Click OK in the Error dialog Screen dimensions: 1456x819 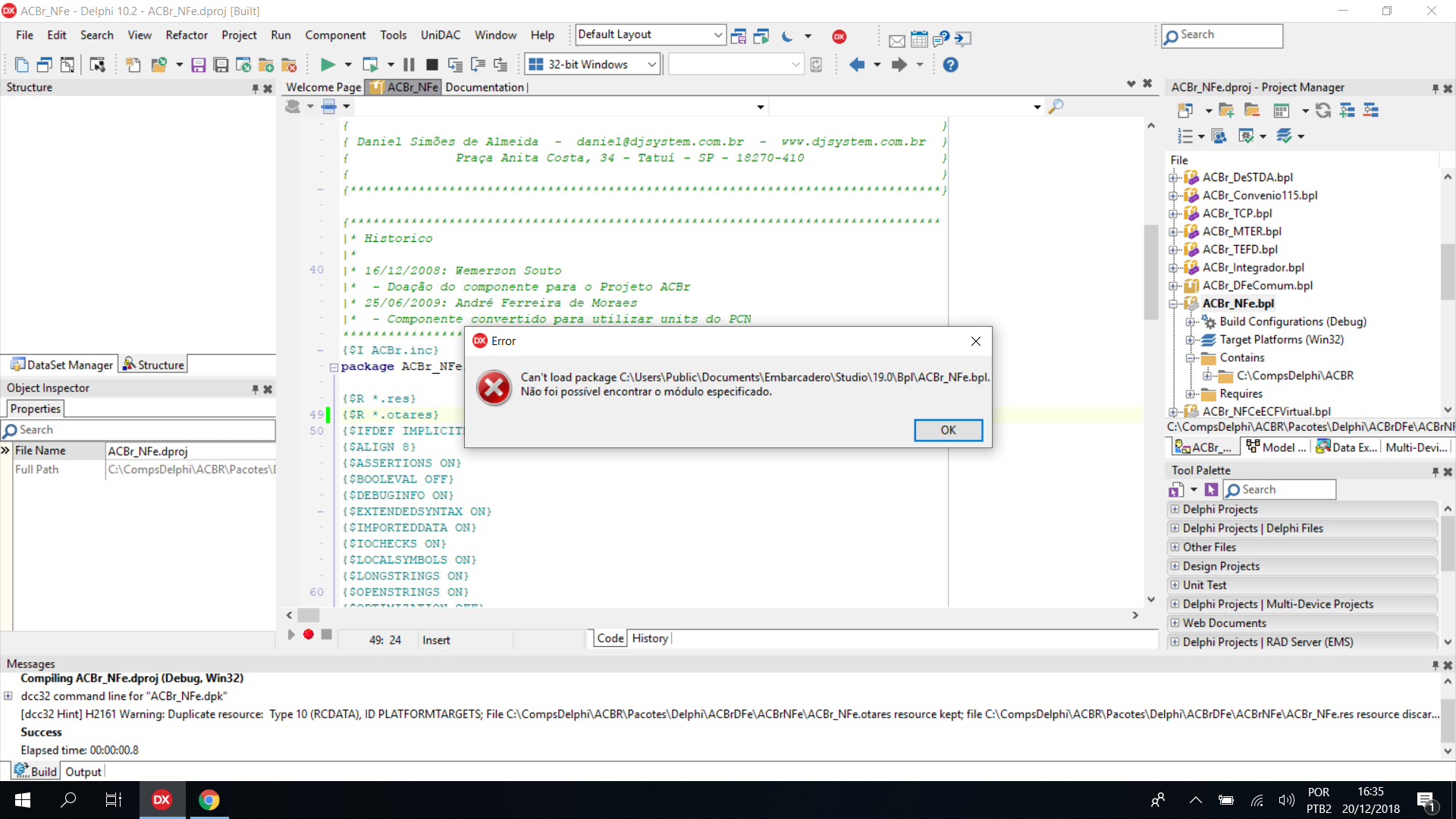(x=948, y=430)
